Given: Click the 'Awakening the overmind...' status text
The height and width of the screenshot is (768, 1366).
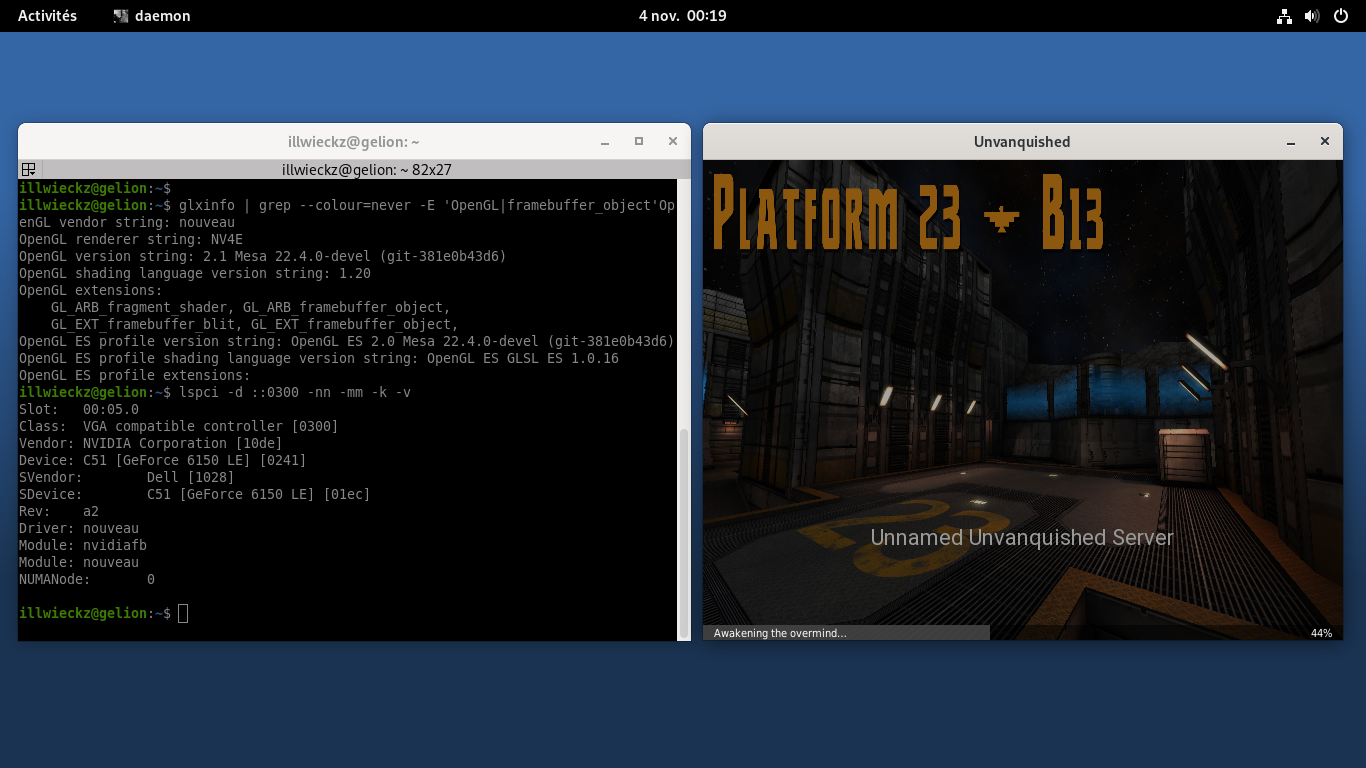Looking at the screenshot, I should (780, 633).
